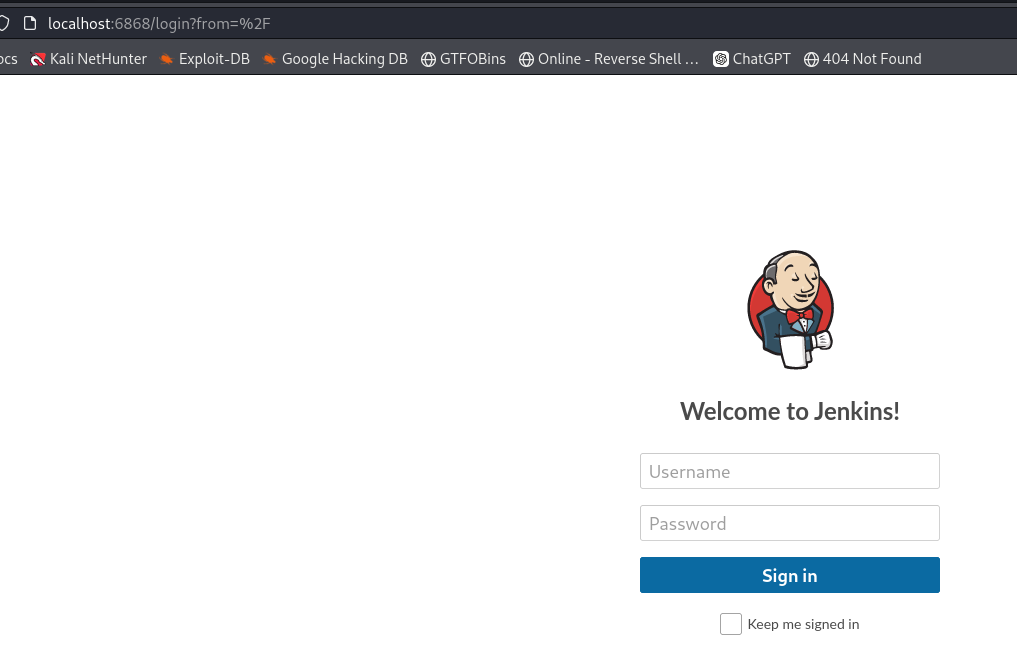Open Kali NetHunter bookmark

tap(89, 59)
